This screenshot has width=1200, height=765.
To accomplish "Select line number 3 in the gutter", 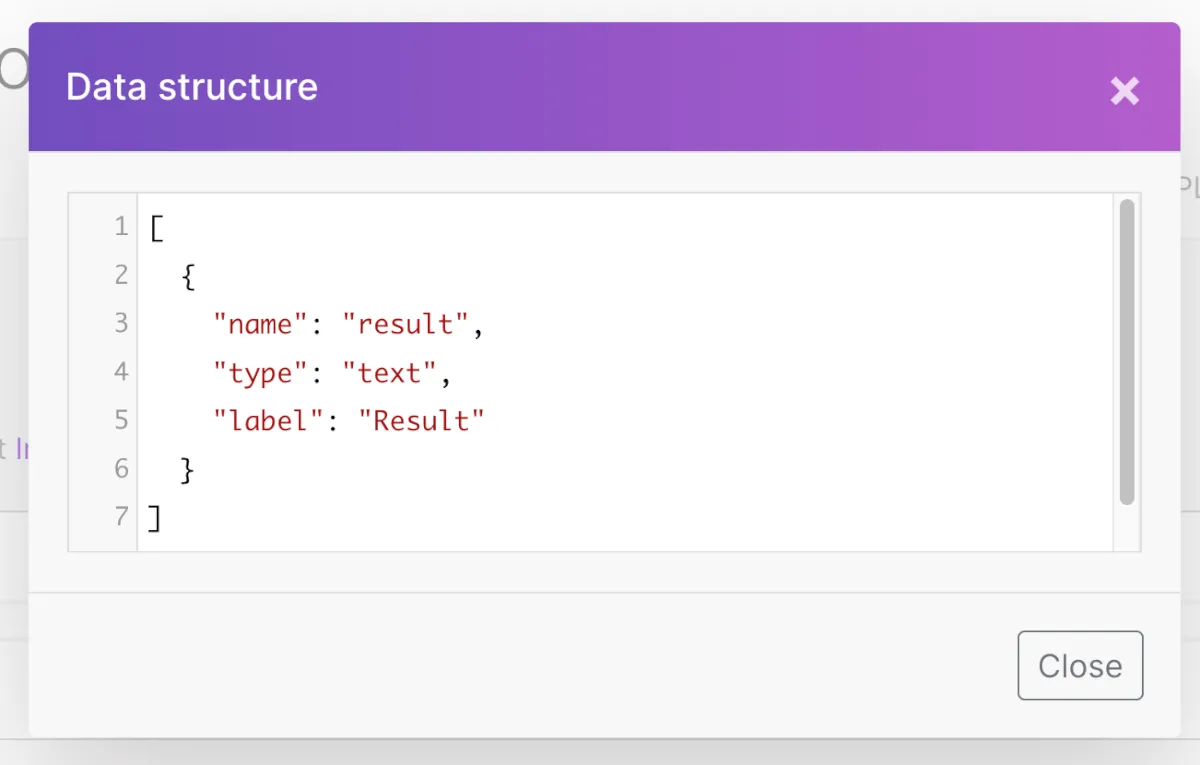I will 121,323.
